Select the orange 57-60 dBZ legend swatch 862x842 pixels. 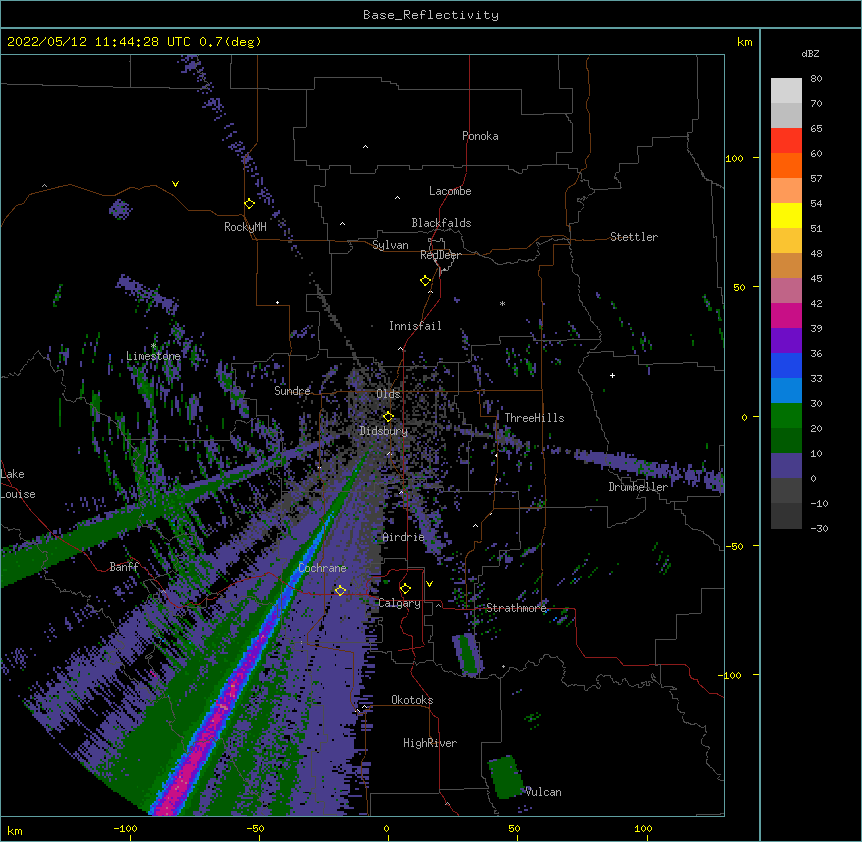point(786,165)
